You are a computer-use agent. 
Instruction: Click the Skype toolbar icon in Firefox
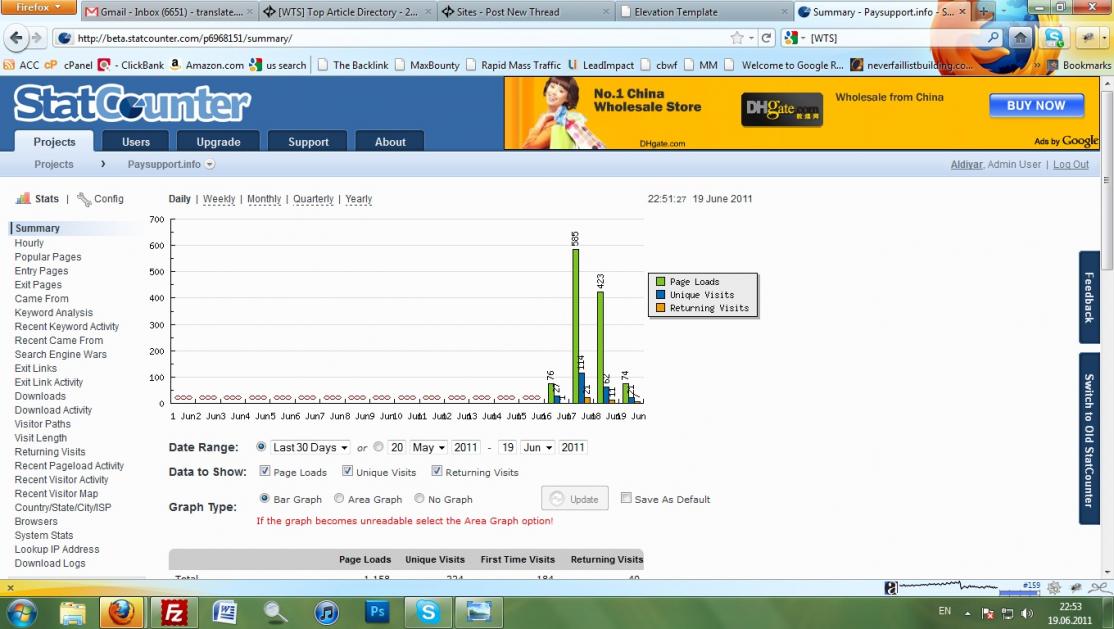tap(1054, 38)
